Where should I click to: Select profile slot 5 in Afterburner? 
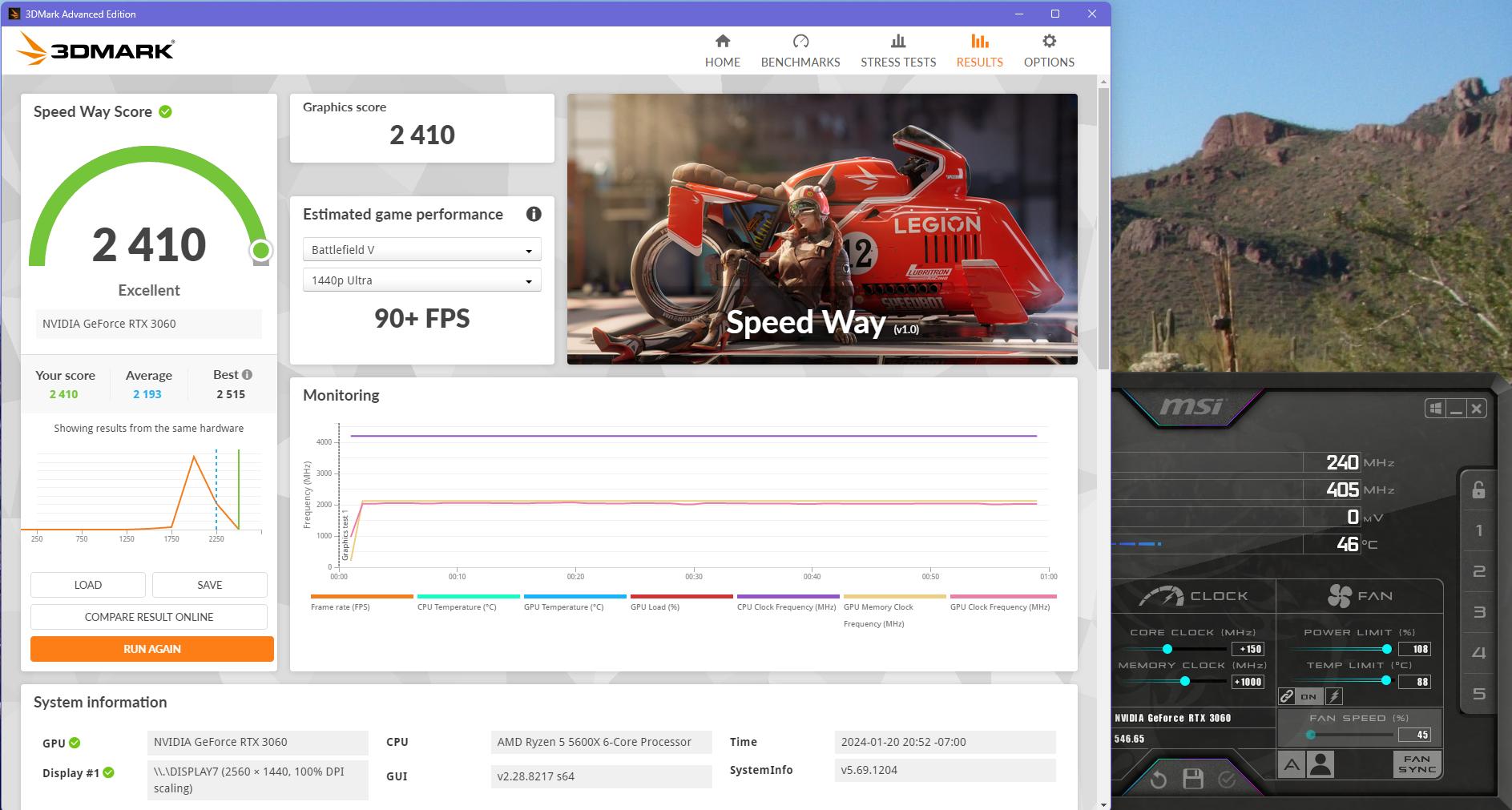tap(1479, 694)
